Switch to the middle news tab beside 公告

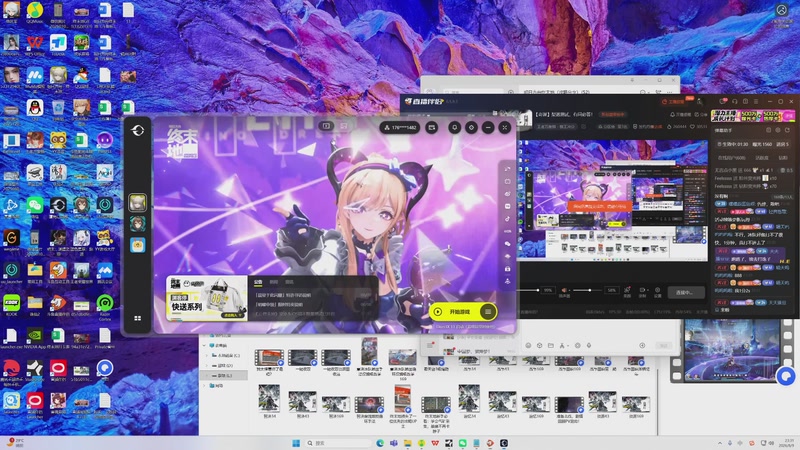274,282
